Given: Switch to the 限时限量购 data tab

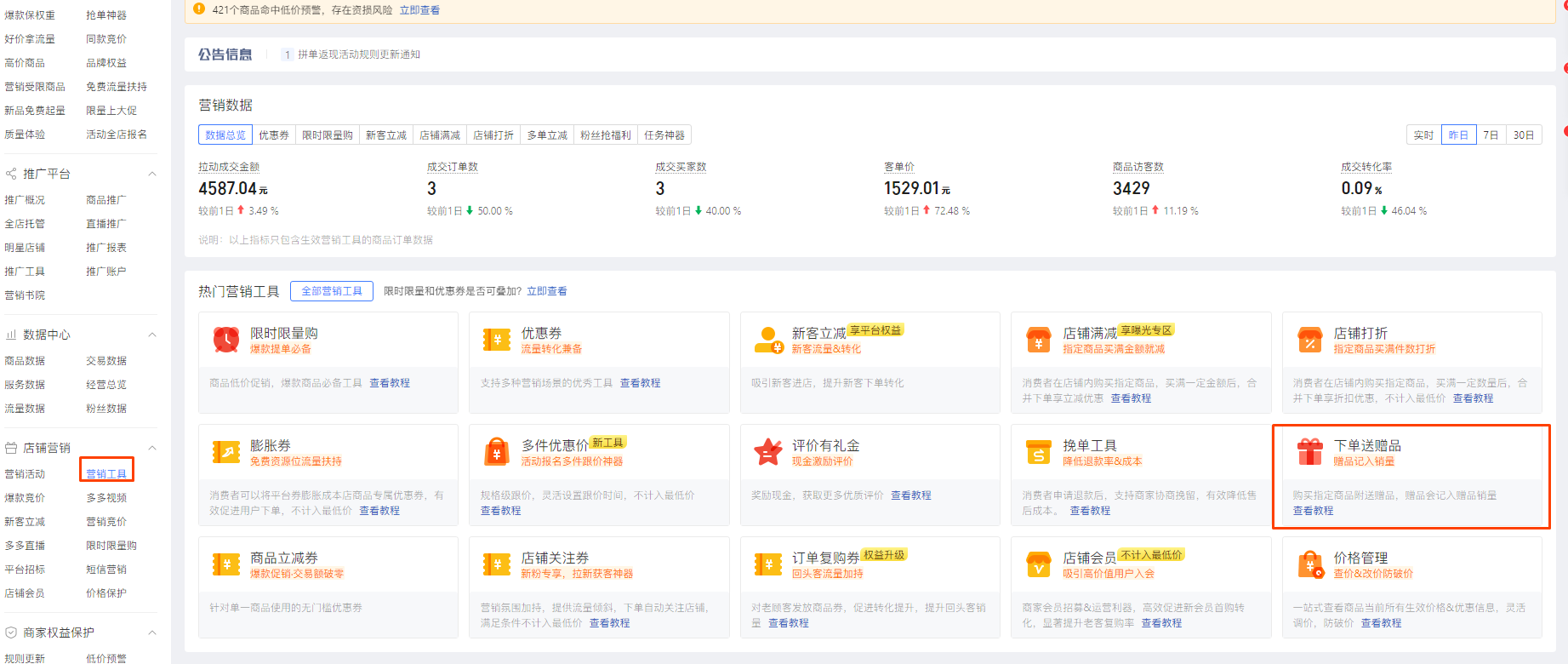Looking at the screenshot, I should (327, 135).
